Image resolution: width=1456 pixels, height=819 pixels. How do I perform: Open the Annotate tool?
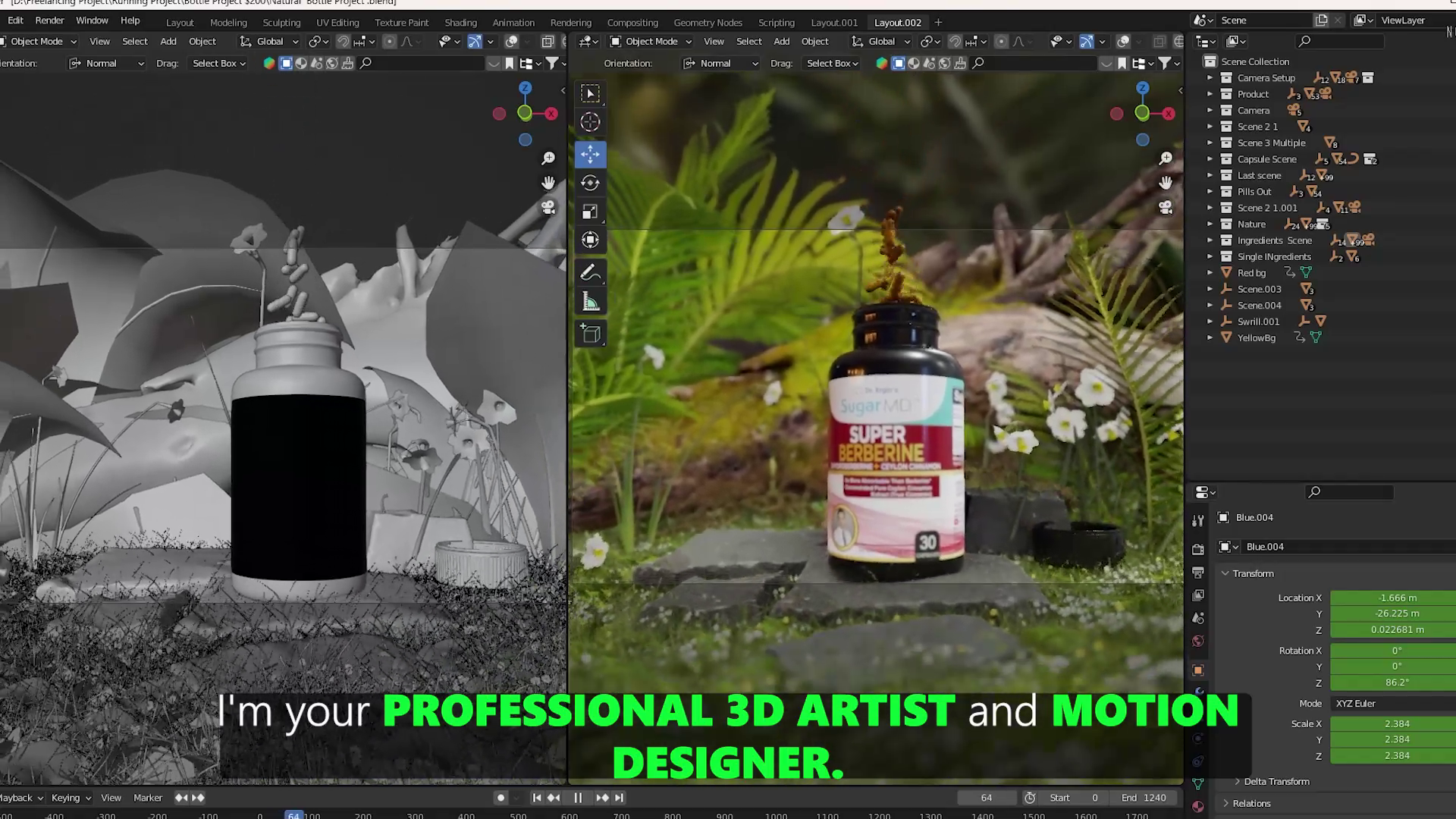[590, 272]
